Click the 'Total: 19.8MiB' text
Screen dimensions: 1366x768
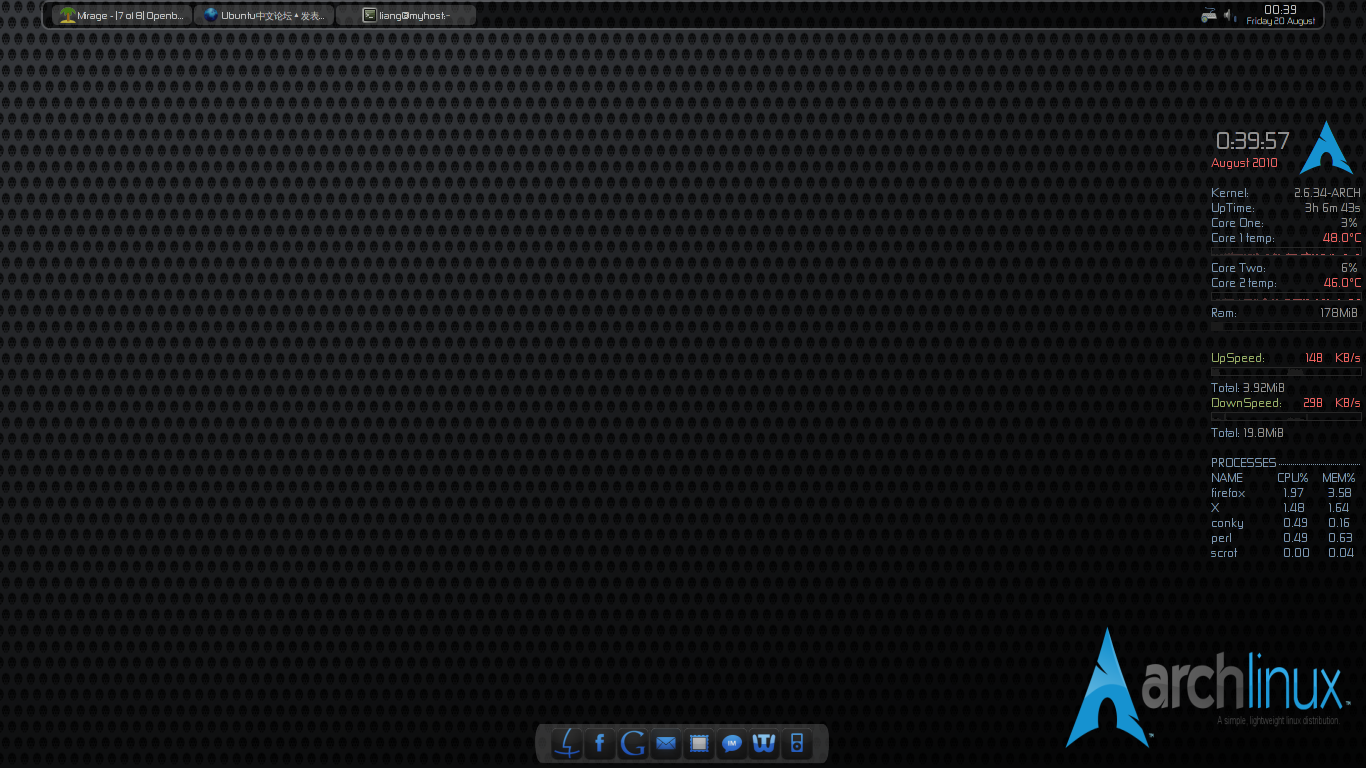point(1247,433)
